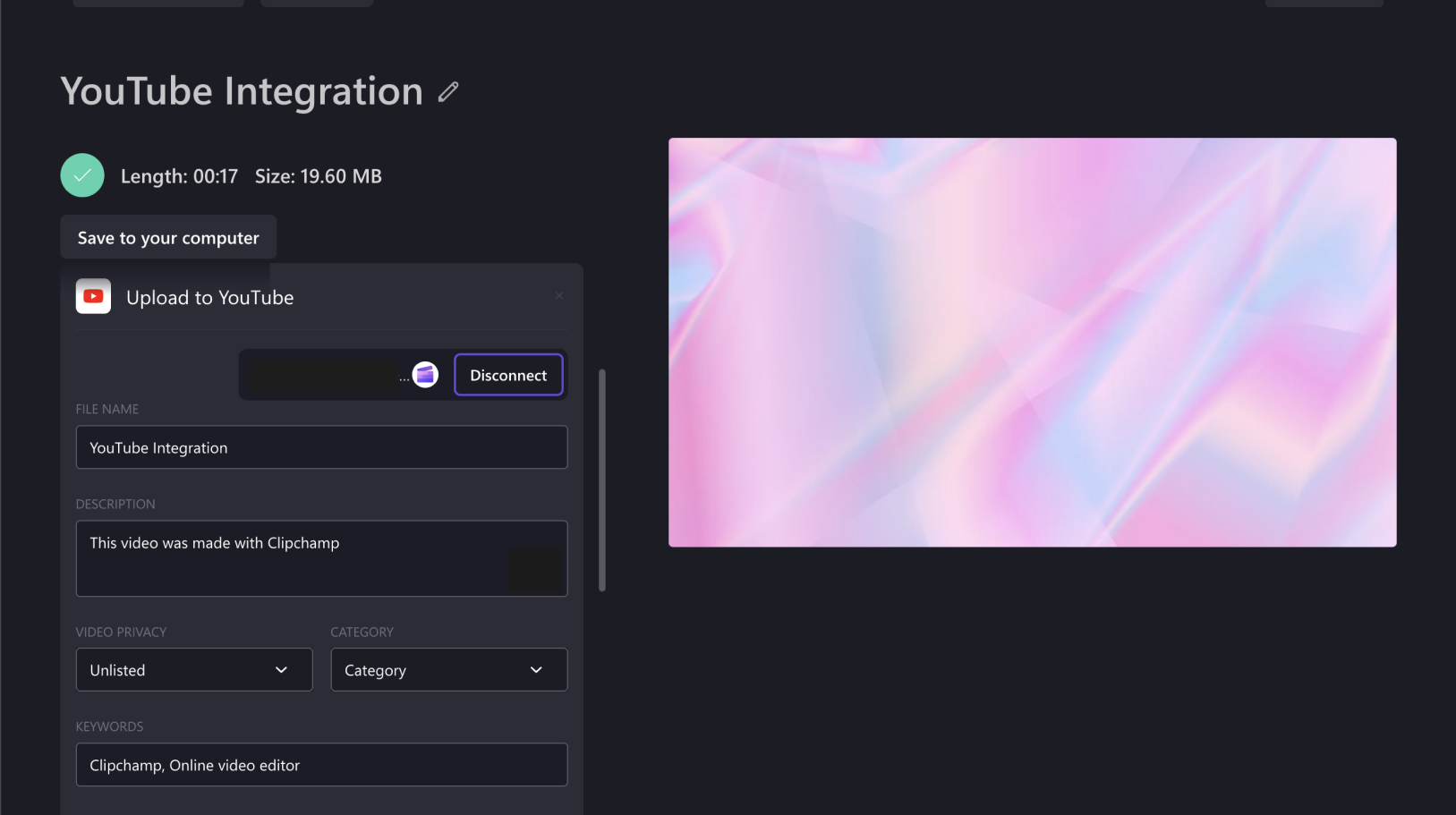This screenshot has height=815, width=1456.
Task: Click the KEYWORDS label
Action: [x=109, y=726]
